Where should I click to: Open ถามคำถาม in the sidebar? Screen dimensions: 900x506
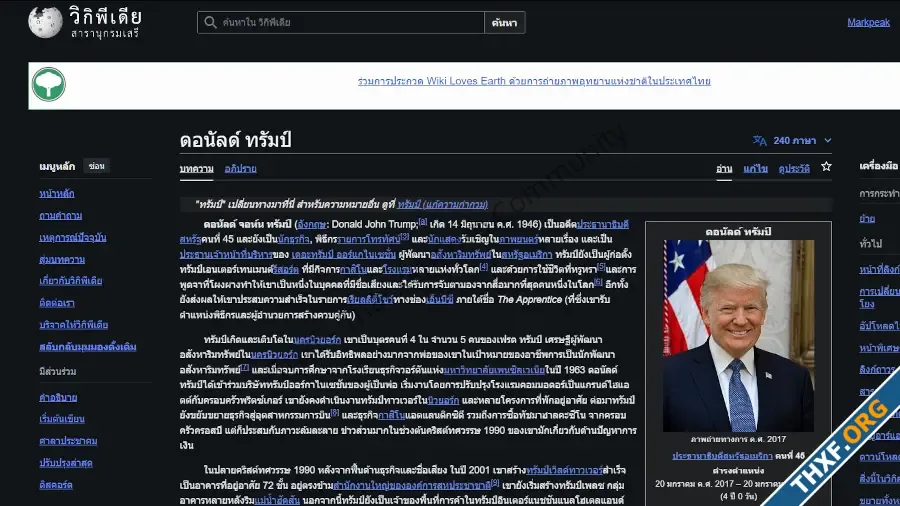point(60,216)
